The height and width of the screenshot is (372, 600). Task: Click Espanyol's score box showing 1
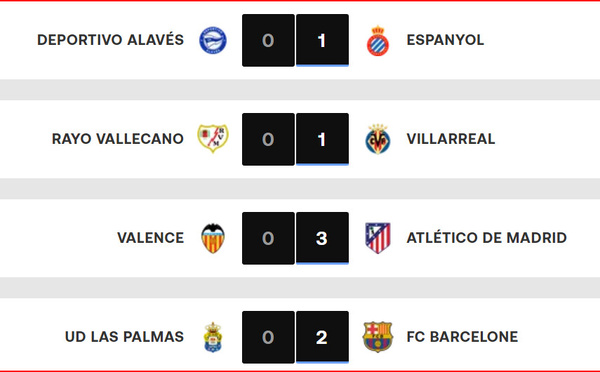pos(322,40)
